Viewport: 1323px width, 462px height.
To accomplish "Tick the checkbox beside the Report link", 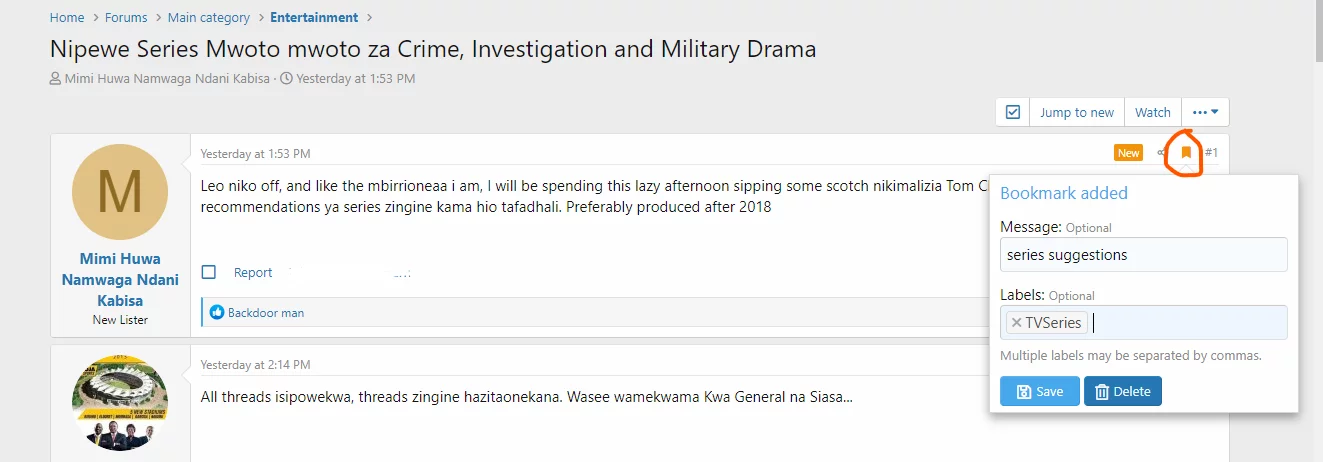I will 209,272.
